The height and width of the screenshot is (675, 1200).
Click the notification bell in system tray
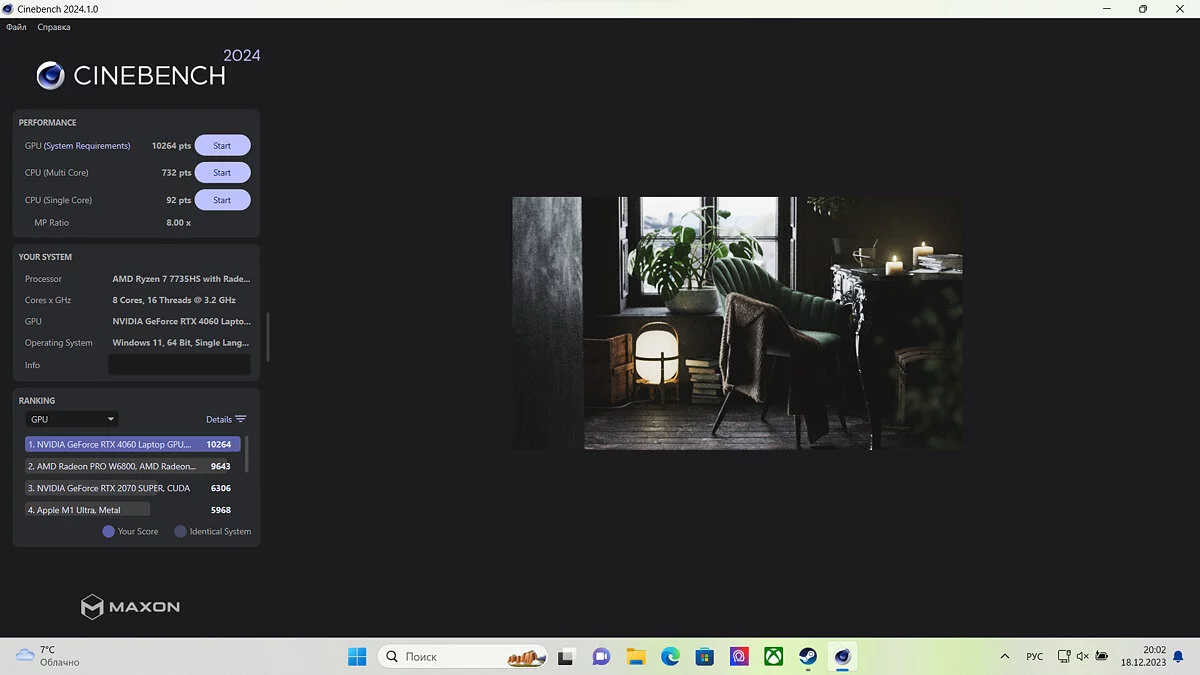[1177, 656]
